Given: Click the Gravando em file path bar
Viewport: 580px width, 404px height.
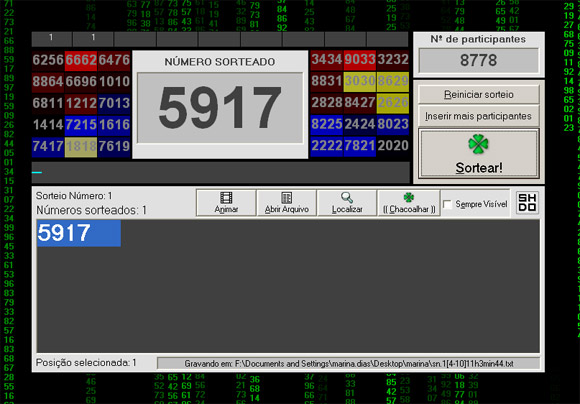Looking at the screenshot, I should 348,364.
